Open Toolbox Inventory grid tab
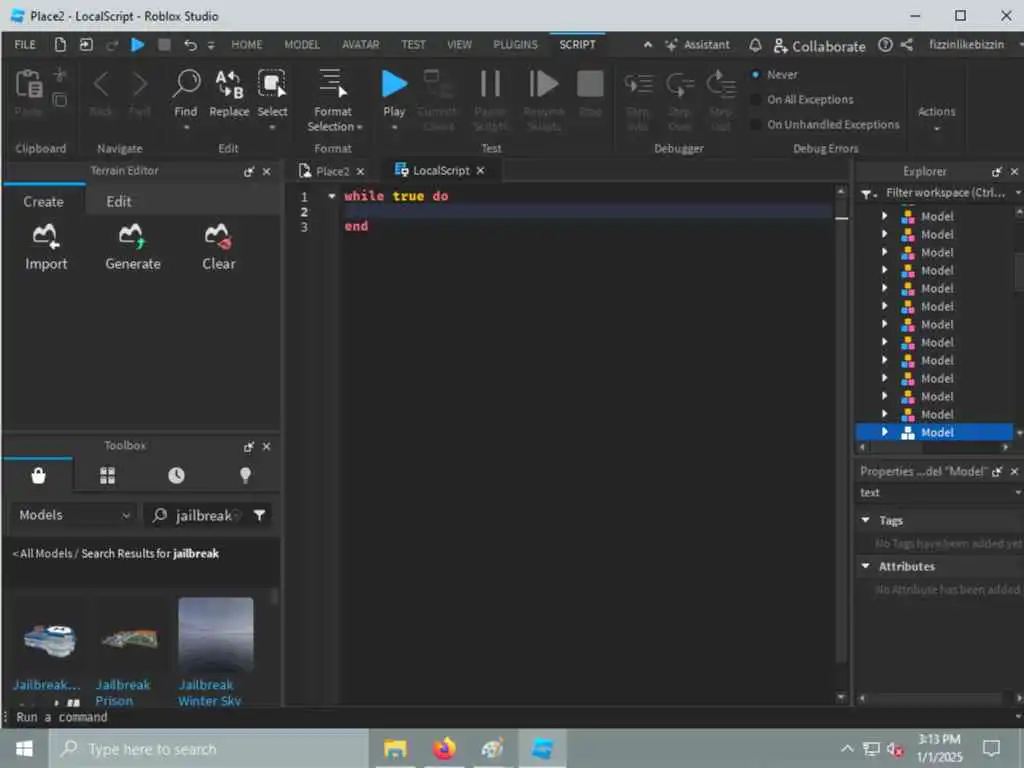Viewport: 1024px width, 768px height. [x=108, y=475]
